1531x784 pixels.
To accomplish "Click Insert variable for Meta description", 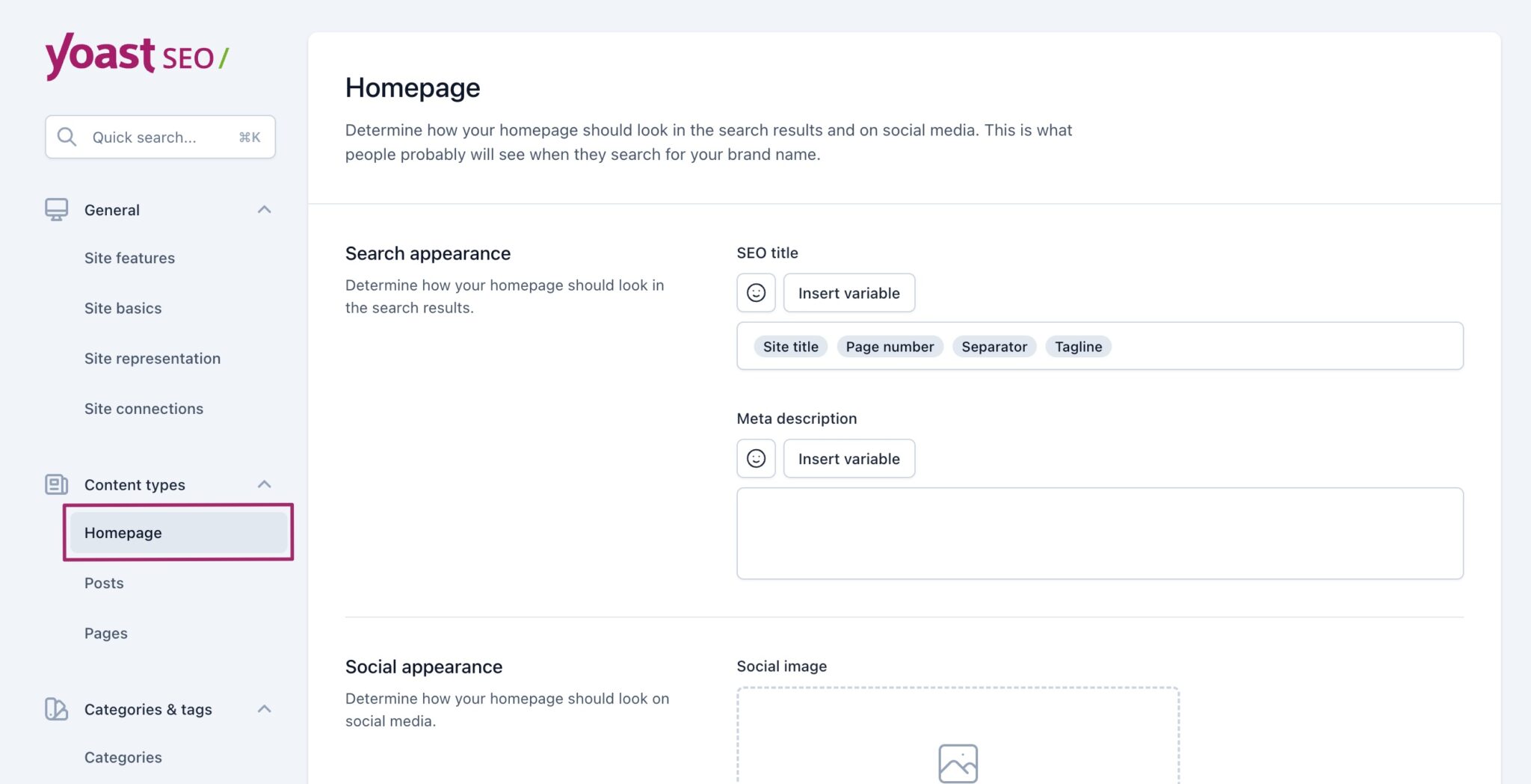I will tap(849, 458).
